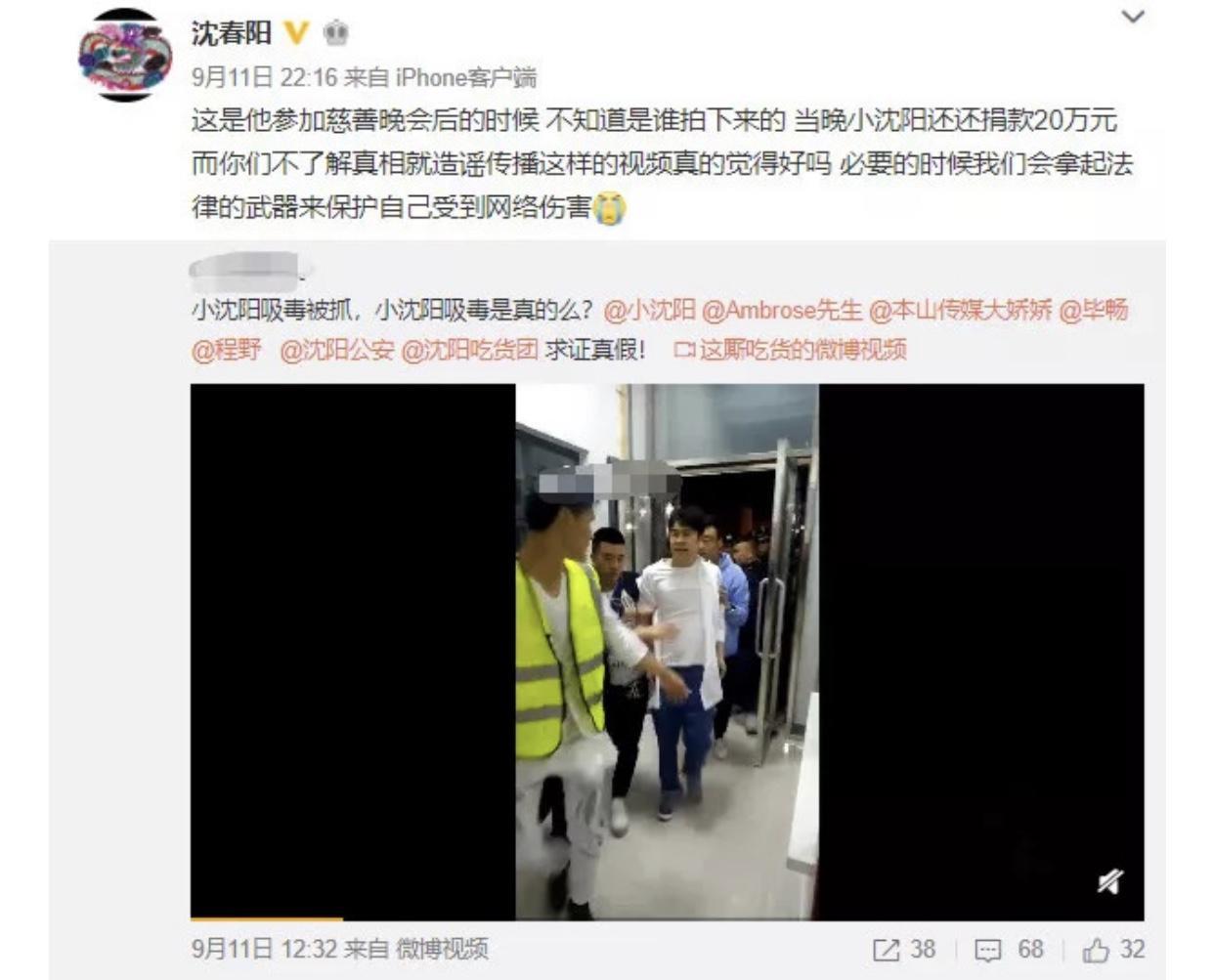Open the @Ambrose先生 mention link
1214x980 pixels.
[x=782, y=311]
